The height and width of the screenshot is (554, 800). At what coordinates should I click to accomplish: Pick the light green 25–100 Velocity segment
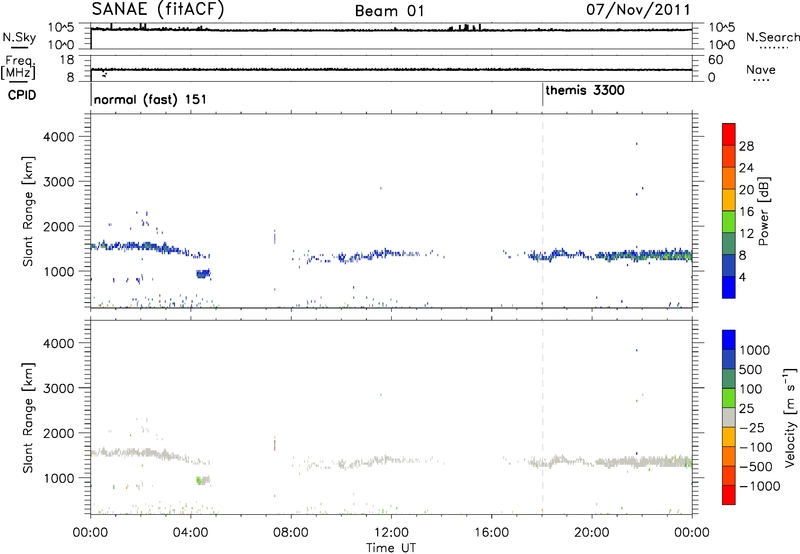(729, 398)
